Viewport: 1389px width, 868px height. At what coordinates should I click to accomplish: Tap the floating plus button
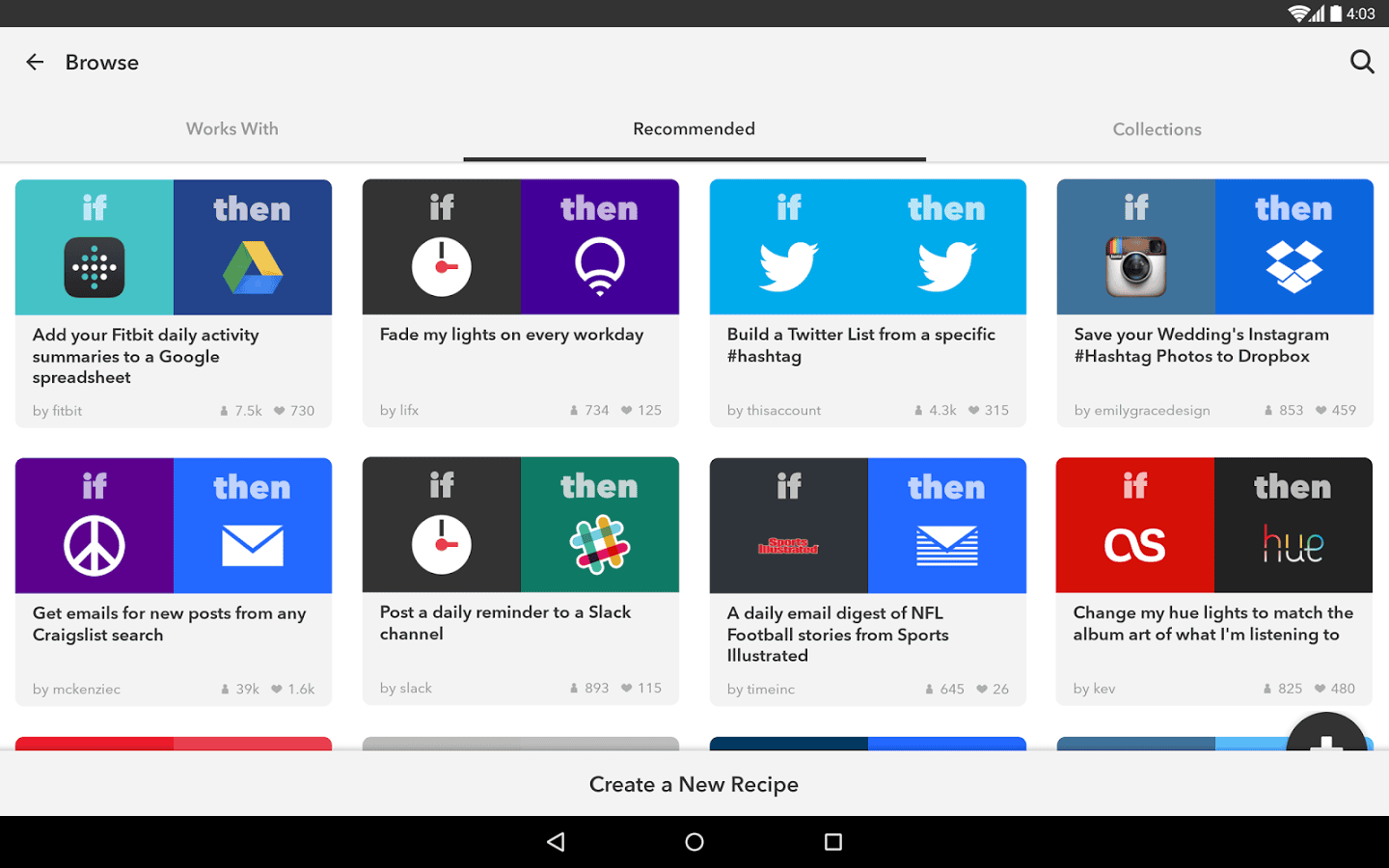pyautogui.click(x=1326, y=733)
